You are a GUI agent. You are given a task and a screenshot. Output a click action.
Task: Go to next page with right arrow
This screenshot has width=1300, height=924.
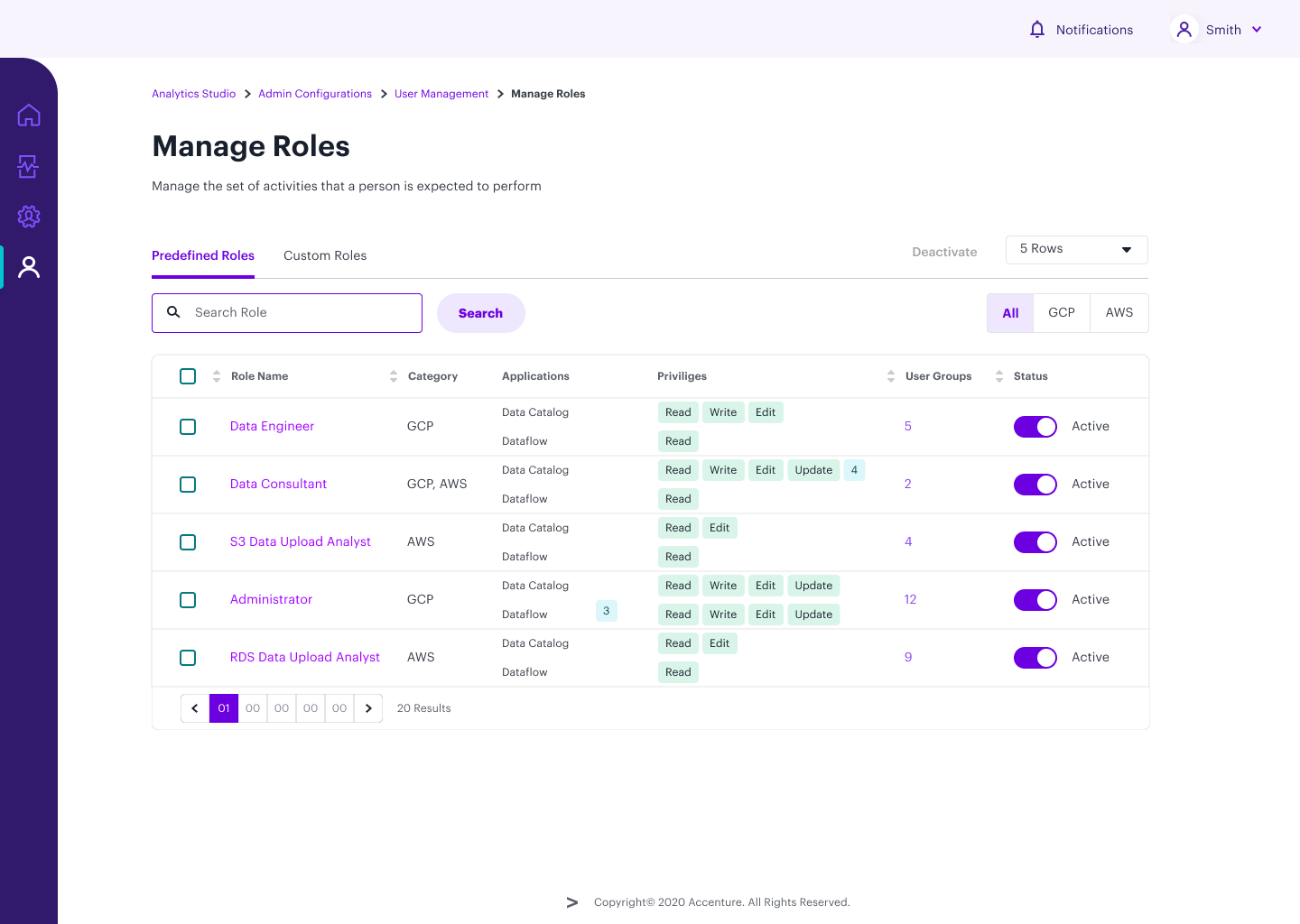(x=368, y=708)
